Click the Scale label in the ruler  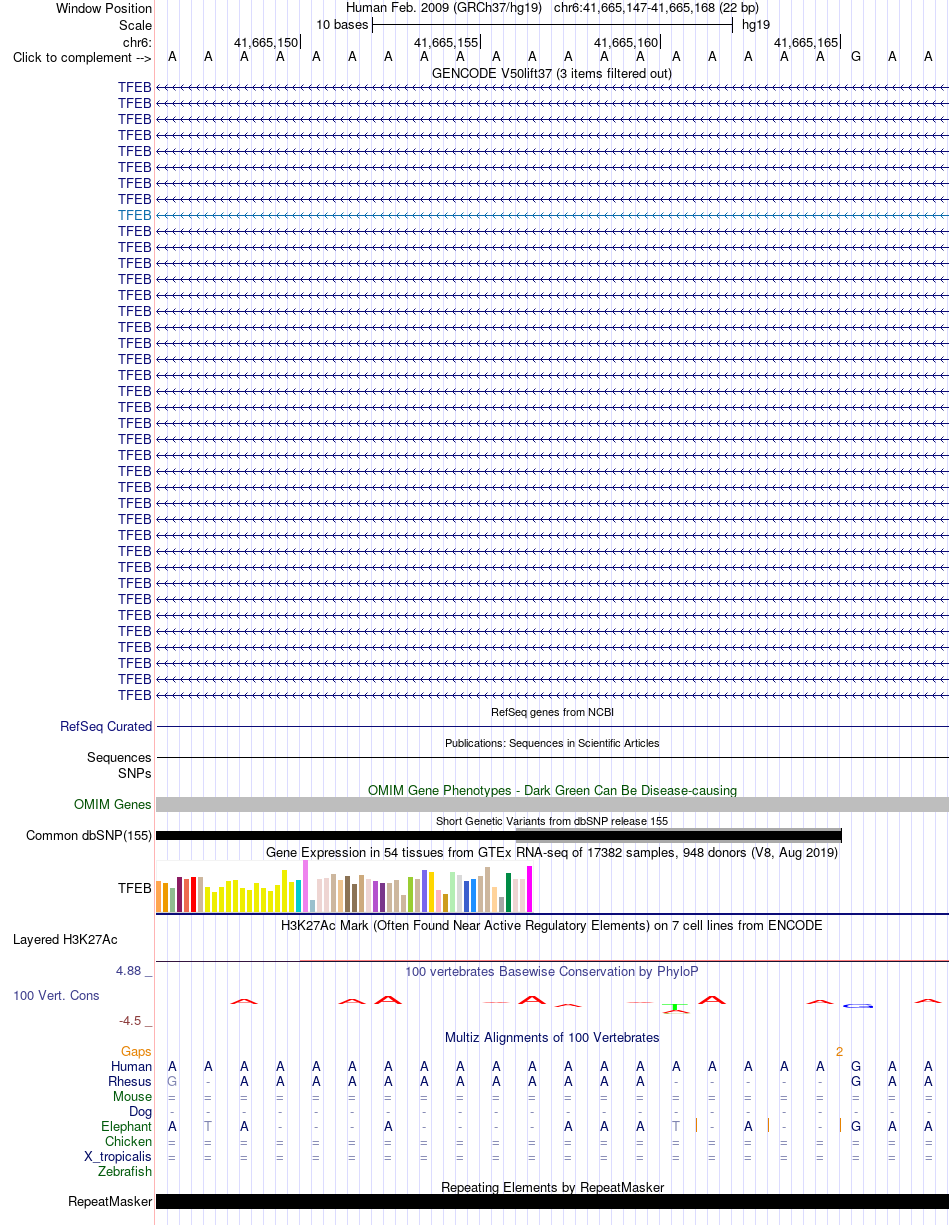135,25
